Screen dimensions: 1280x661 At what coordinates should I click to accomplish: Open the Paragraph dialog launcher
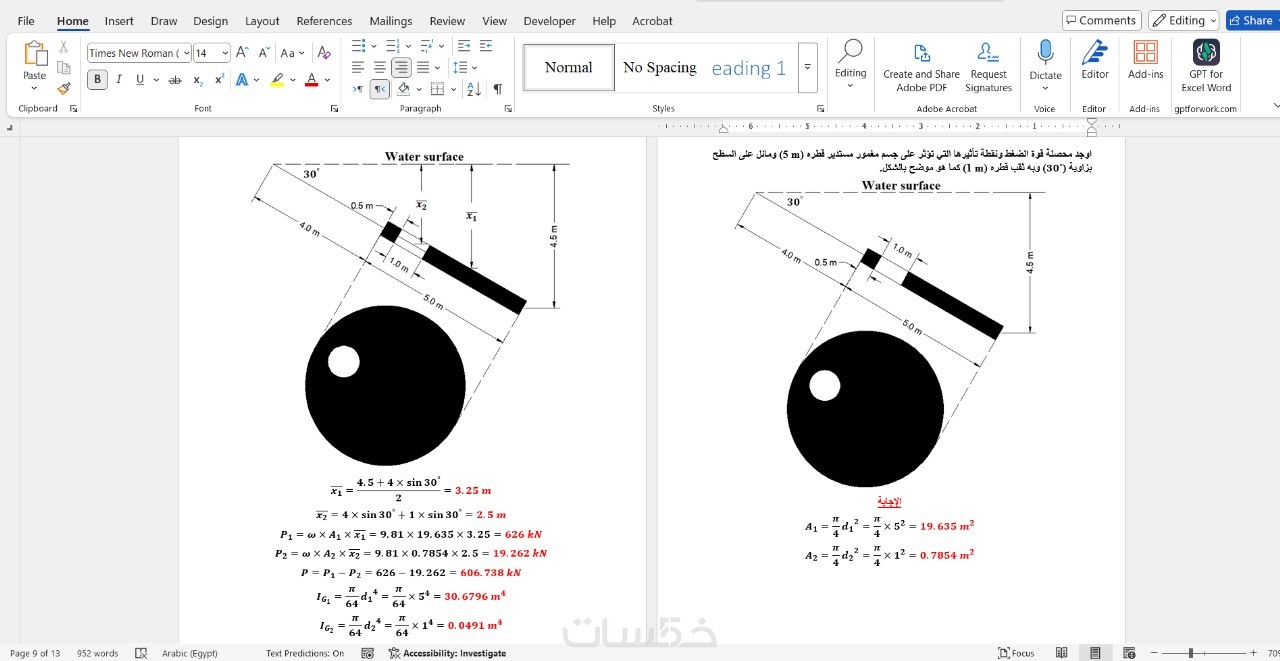coord(508,109)
